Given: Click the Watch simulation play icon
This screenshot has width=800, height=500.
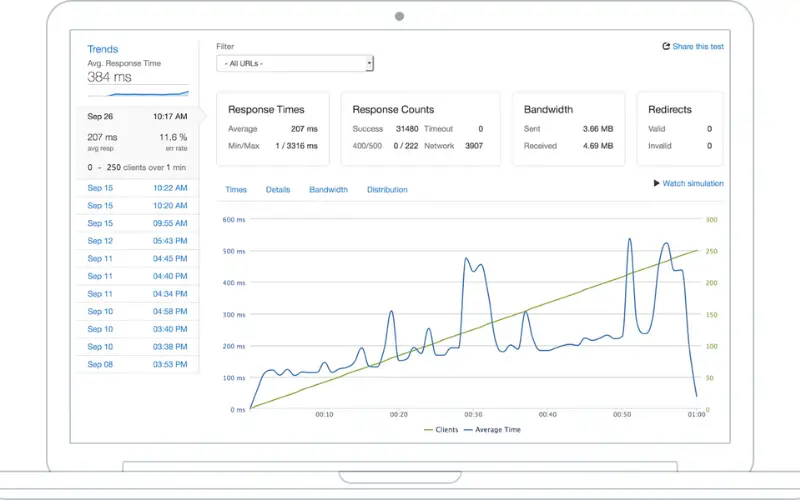Looking at the screenshot, I should 656,184.
